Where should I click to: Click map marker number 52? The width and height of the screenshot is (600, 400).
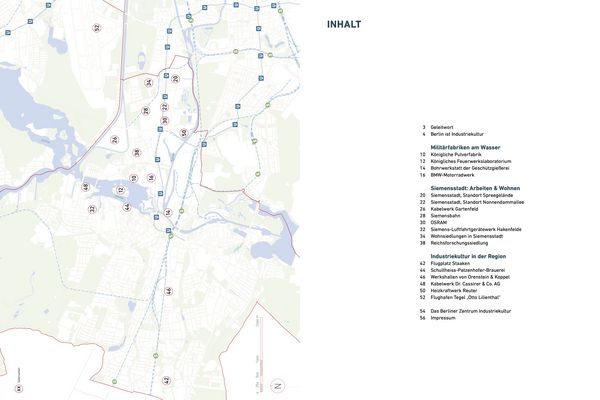click(97, 28)
